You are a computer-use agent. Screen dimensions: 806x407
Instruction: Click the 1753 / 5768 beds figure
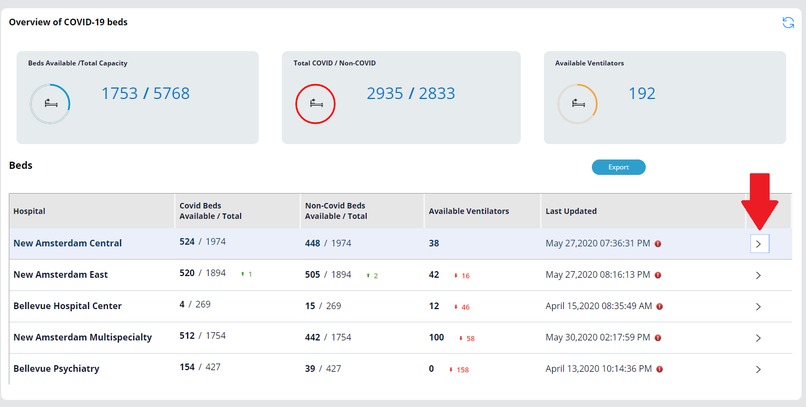[x=145, y=94]
